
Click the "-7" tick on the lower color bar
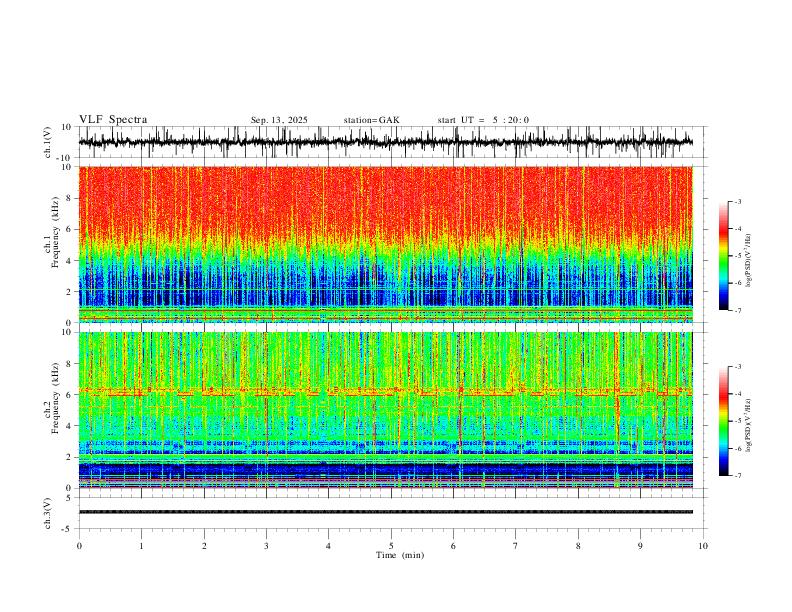point(737,476)
